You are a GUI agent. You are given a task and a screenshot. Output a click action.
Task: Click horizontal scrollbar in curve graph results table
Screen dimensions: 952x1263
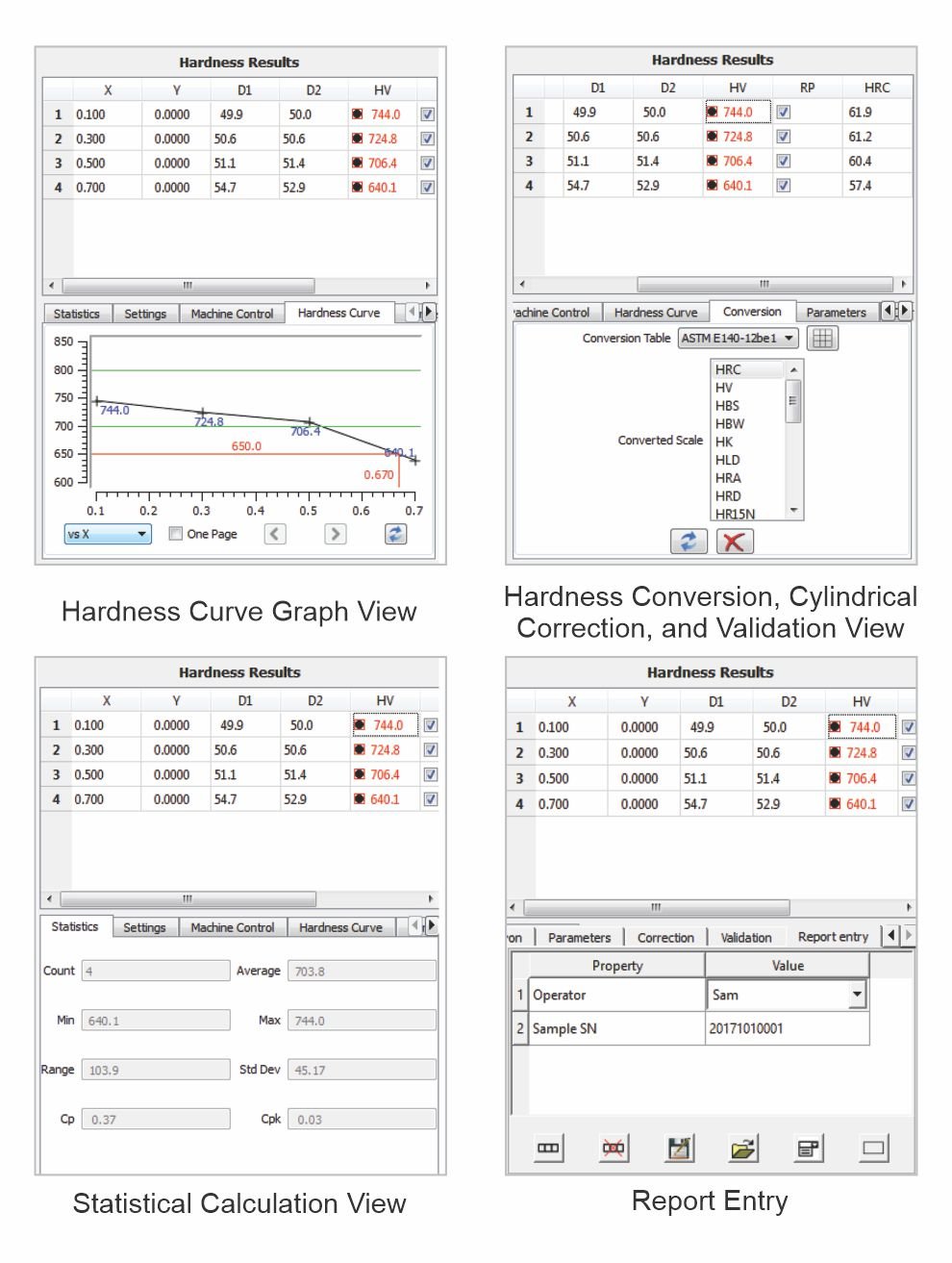[188, 286]
